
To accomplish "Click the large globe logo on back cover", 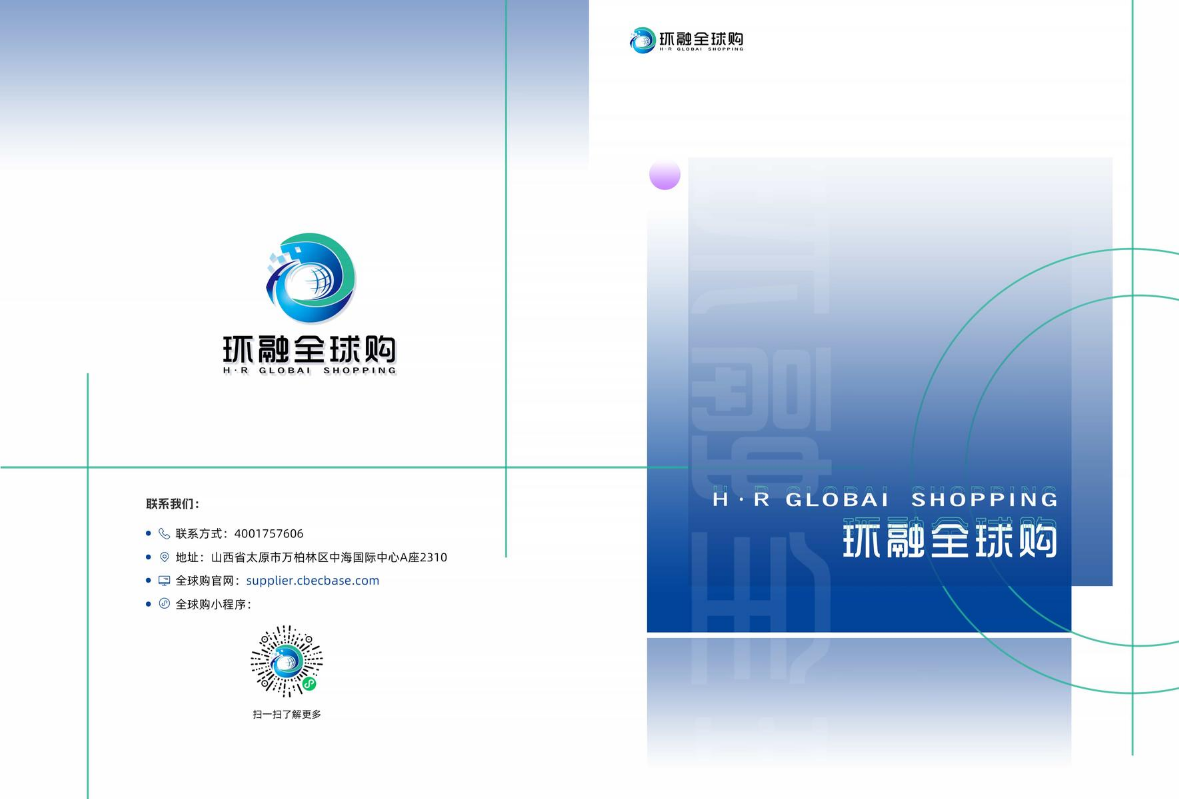I will (311, 278).
